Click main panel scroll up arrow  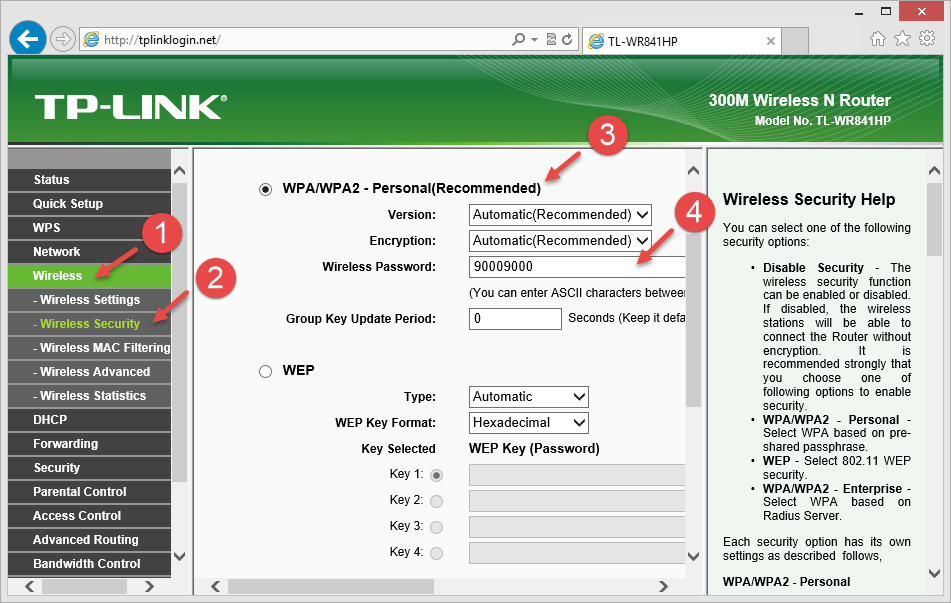point(693,171)
